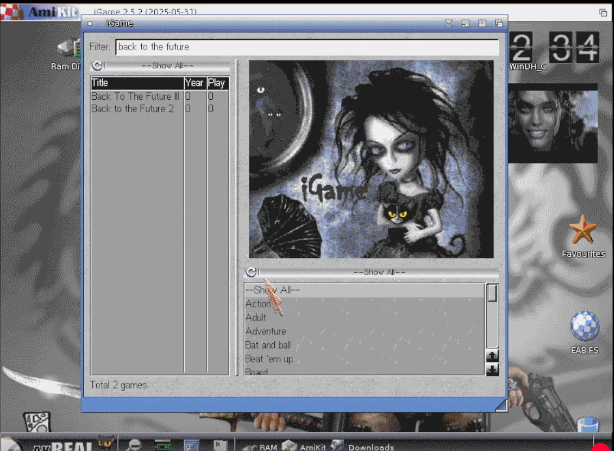
Task: Select Action genre
Action: [x=364, y=304]
